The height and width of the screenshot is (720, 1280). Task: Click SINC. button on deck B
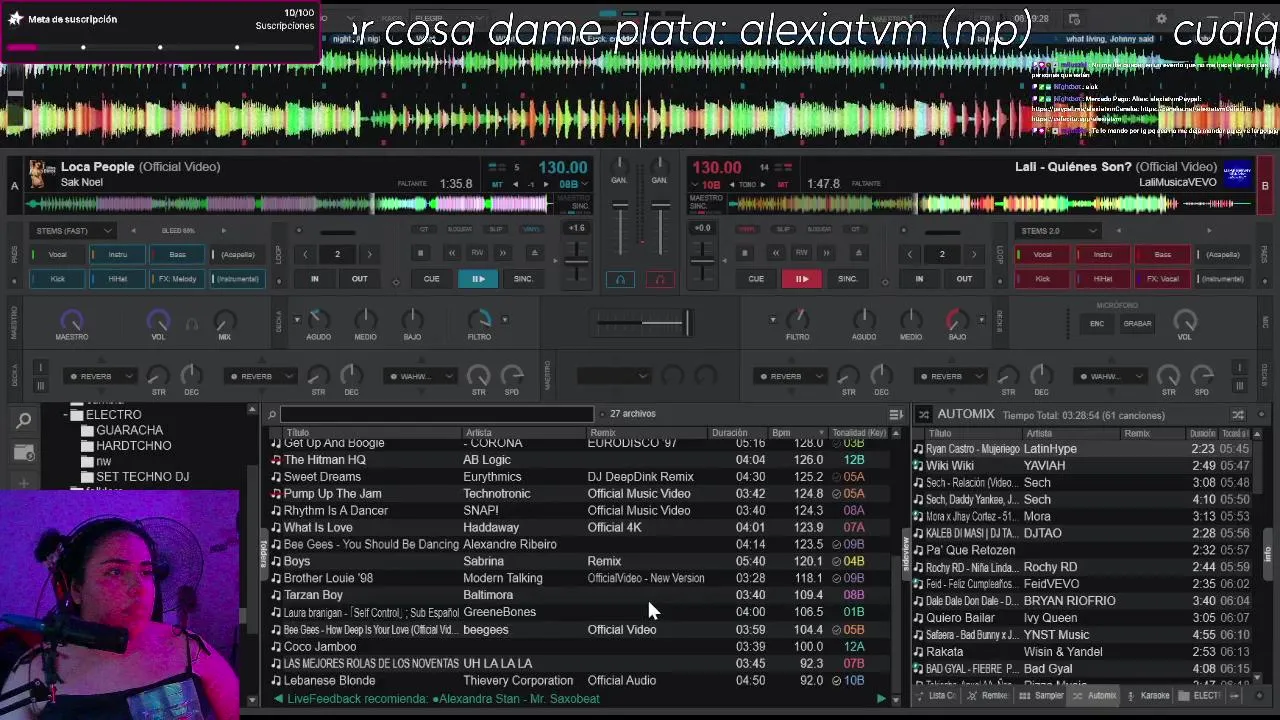(847, 279)
